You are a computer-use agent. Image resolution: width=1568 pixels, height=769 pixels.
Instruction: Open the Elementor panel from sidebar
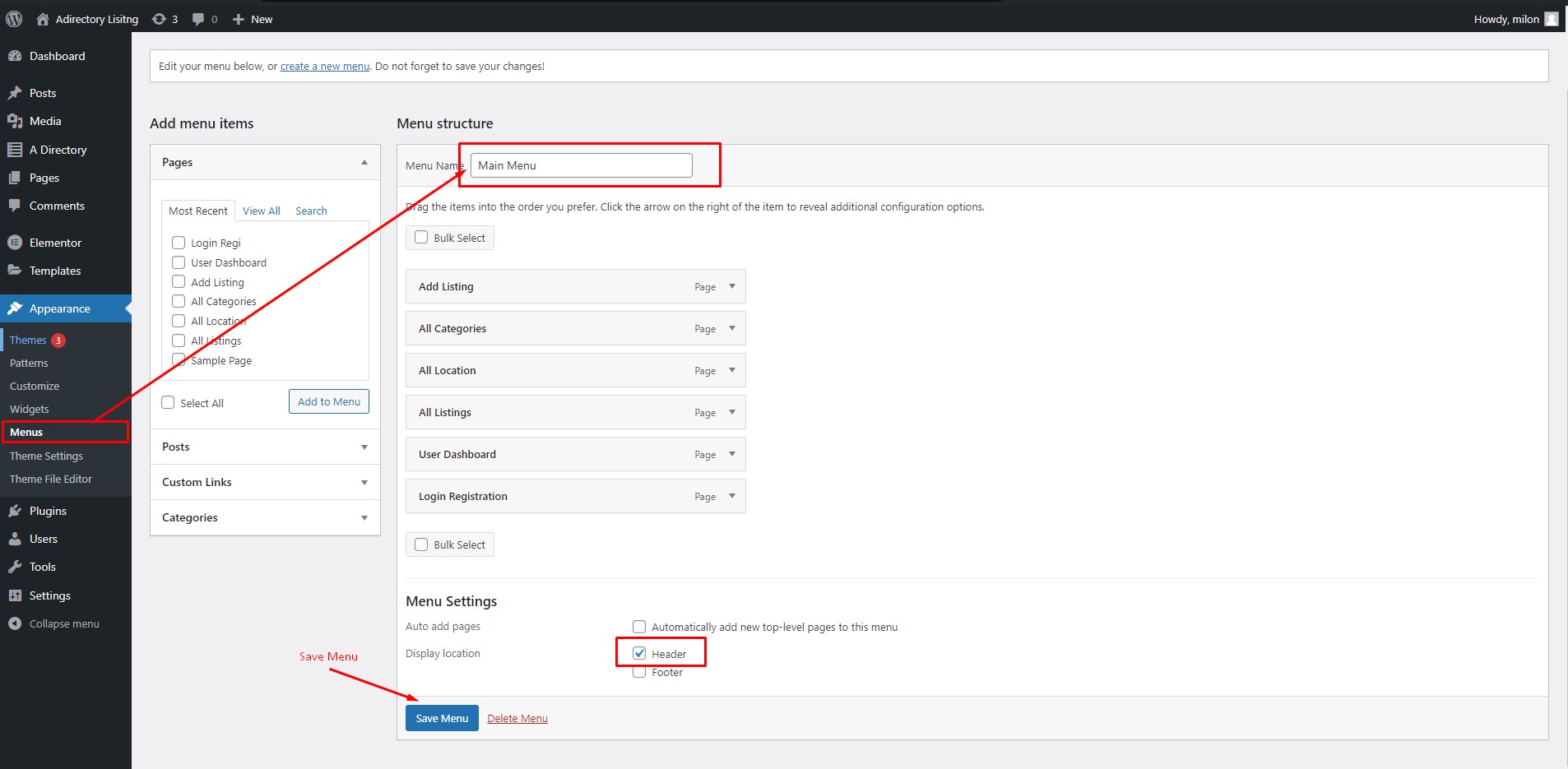click(16, 242)
